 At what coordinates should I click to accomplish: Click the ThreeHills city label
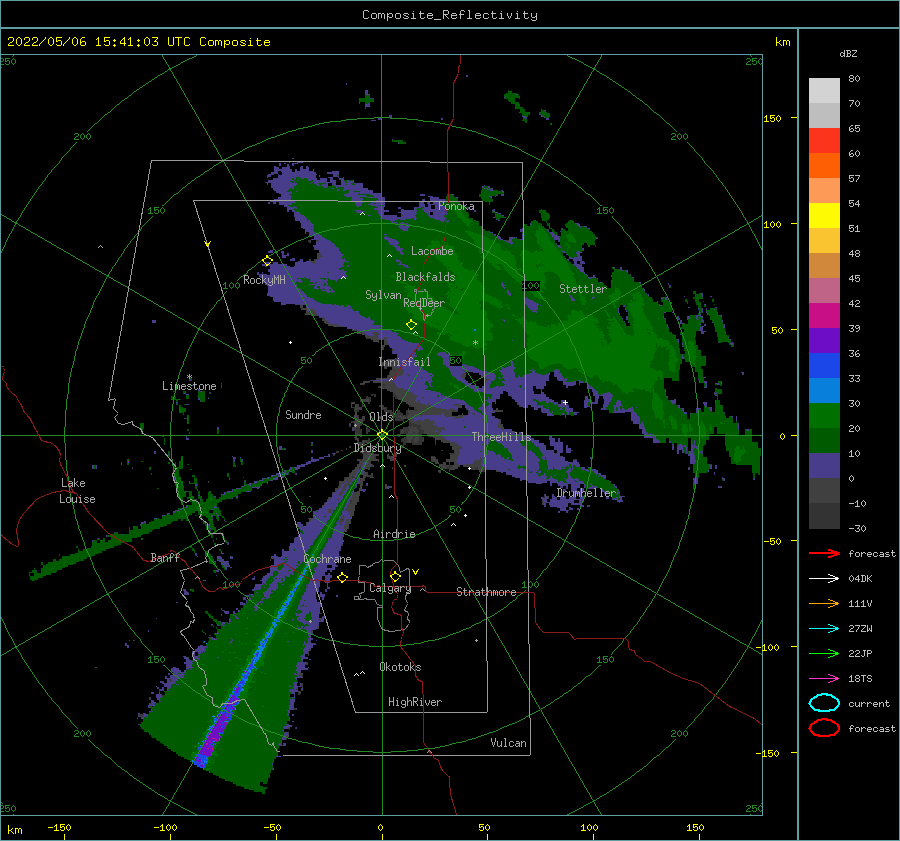click(501, 437)
